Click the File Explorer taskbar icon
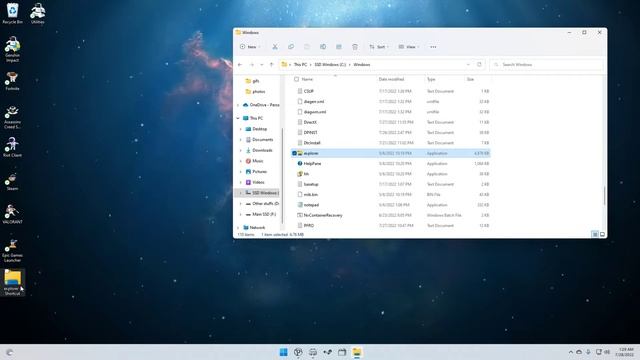This screenshot has width=640, height=360. 357,352
